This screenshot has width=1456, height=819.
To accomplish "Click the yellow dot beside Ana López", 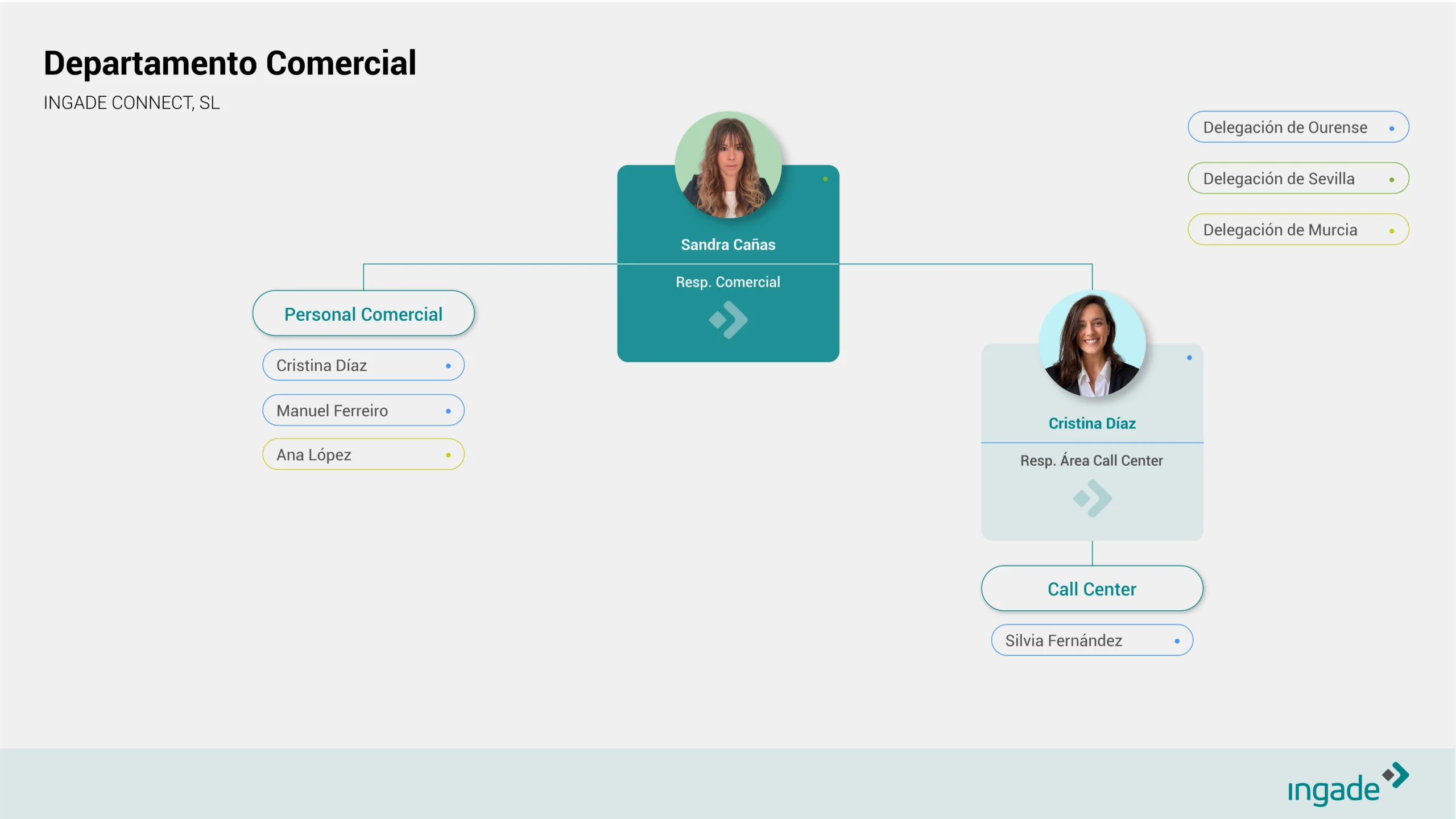I will 448,455.
